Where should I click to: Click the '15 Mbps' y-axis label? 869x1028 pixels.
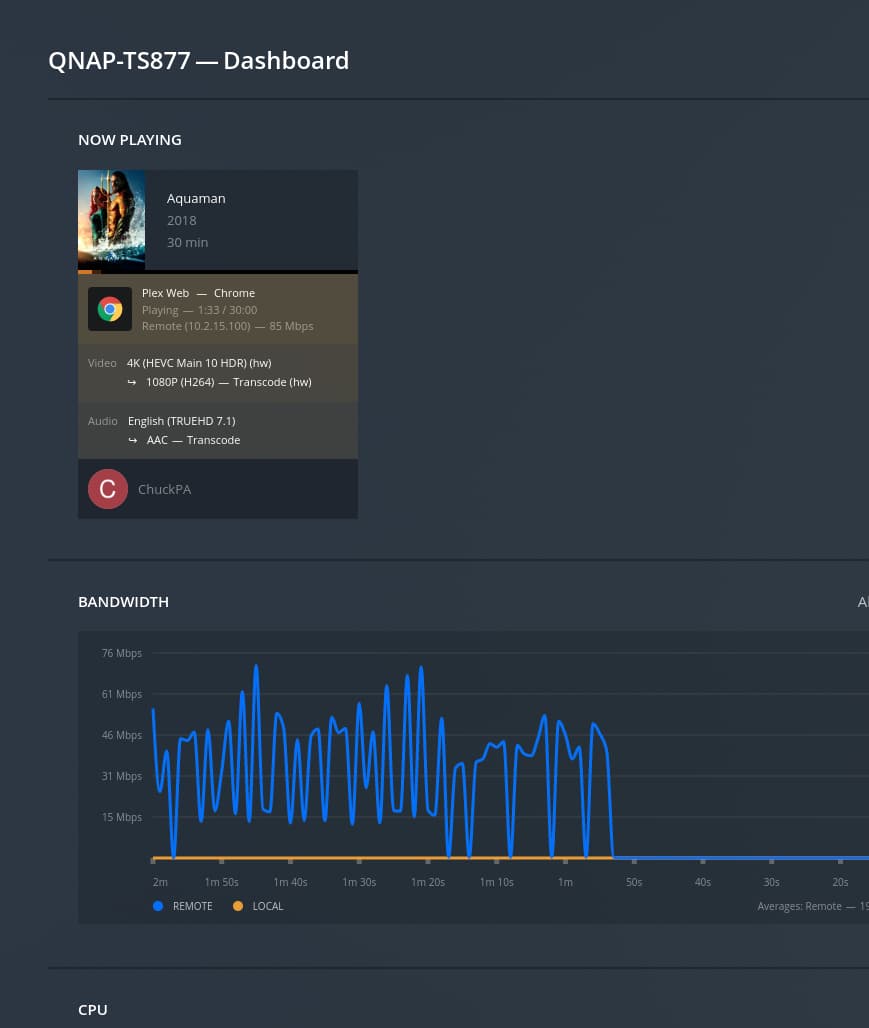point(122,817)
